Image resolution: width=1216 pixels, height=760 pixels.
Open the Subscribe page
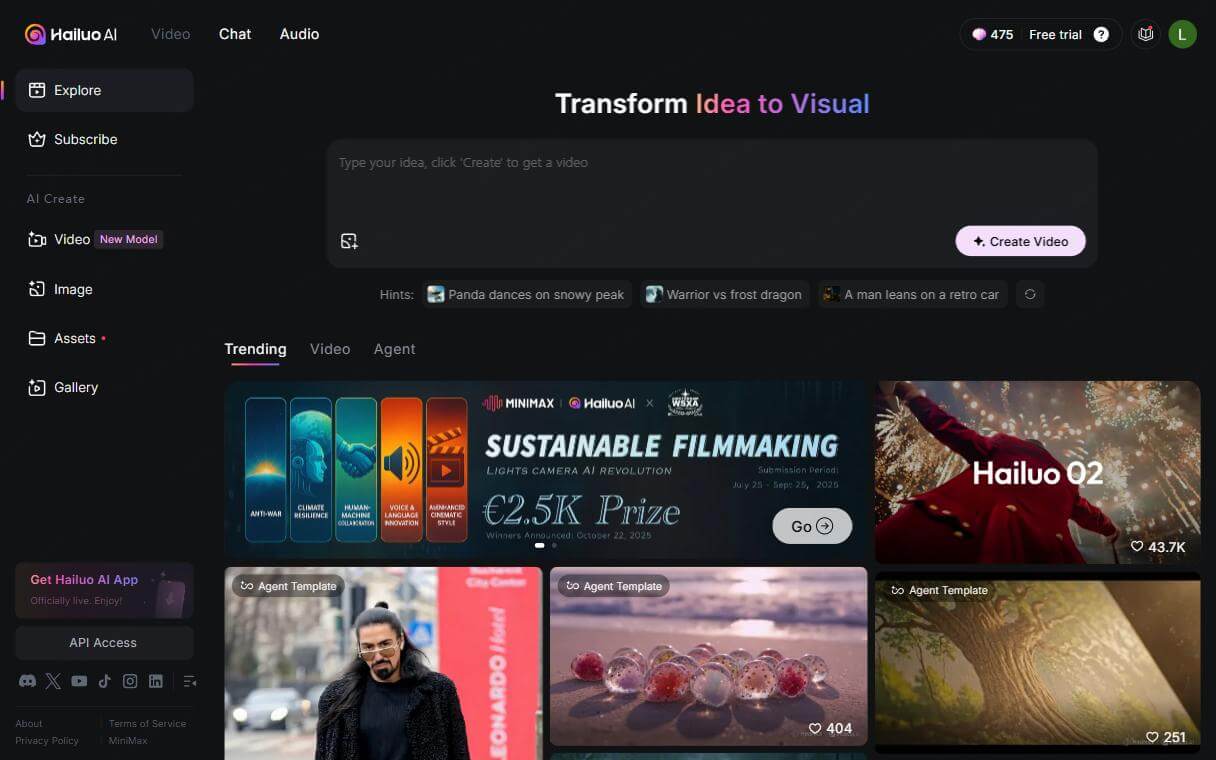click(x=85, y=139)
